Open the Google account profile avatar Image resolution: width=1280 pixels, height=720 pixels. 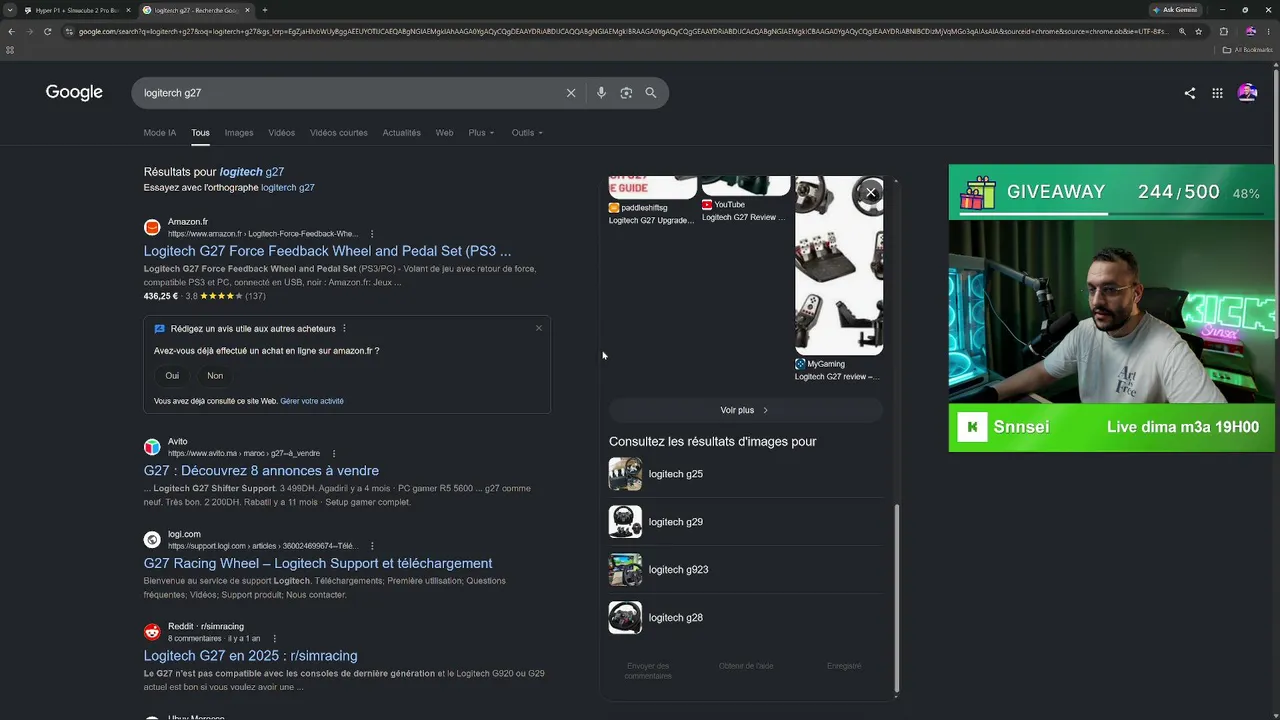[1247, 93]
